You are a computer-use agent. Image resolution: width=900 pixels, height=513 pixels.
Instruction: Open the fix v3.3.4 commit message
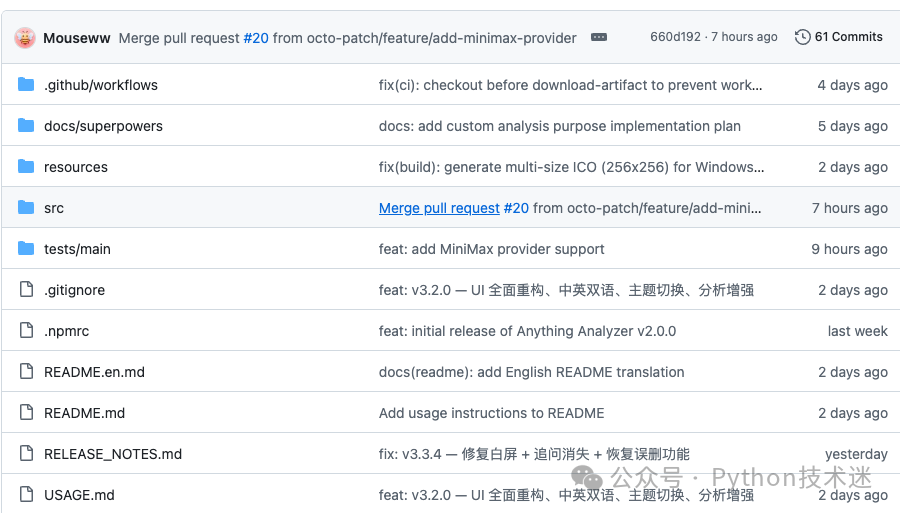[534, 454]
